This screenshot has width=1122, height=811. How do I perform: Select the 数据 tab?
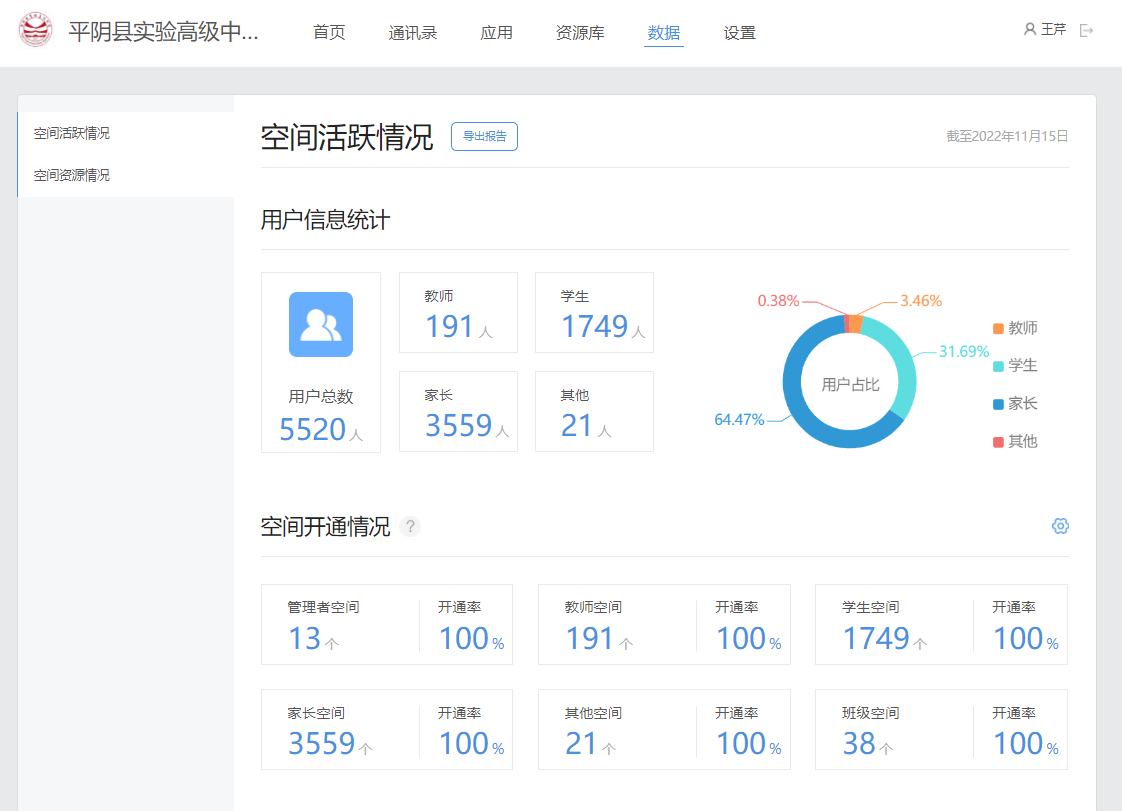pos(664,33)
